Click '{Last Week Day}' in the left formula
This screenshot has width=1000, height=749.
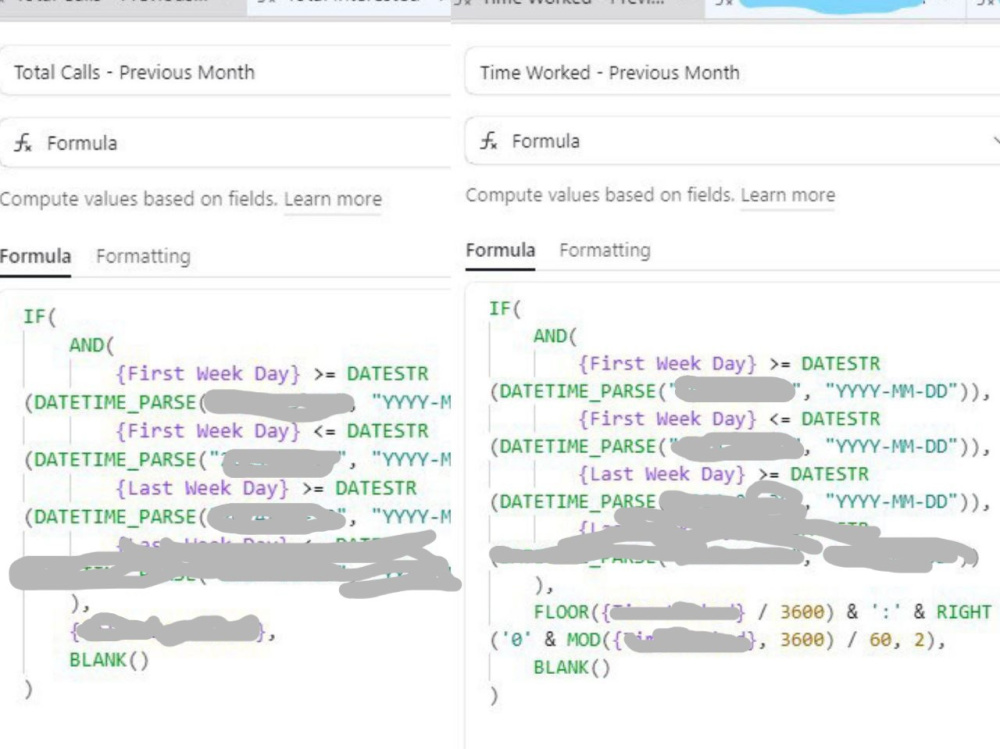[x=202, y=488]
